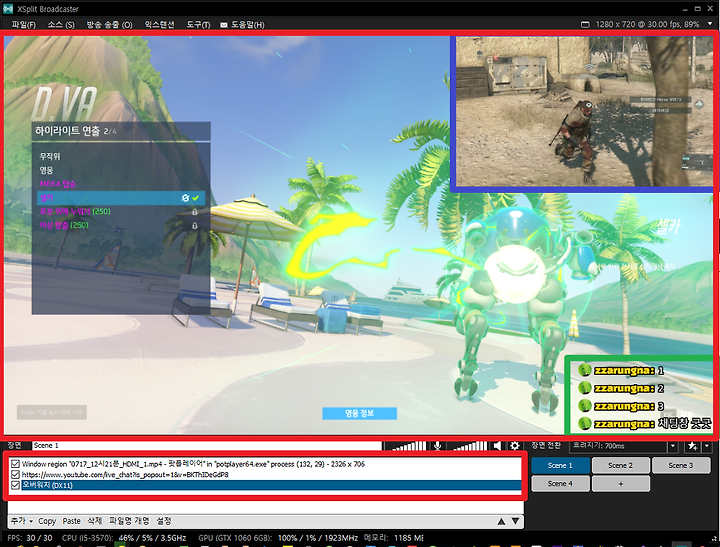Open the 소스 (S) menu
Screen dimensions: 720x547
(x=61, y=25)
